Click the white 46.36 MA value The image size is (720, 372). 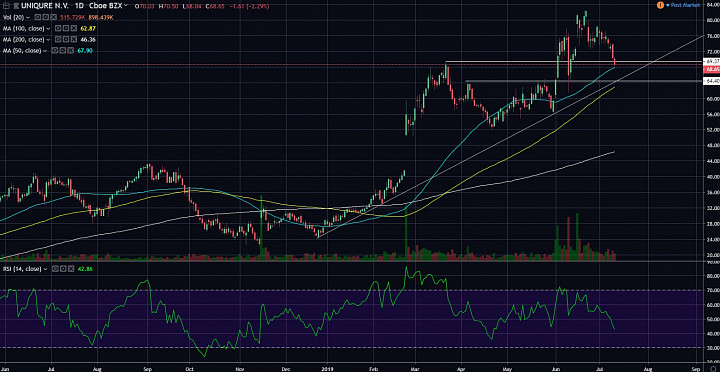click(x=88, y=39)
